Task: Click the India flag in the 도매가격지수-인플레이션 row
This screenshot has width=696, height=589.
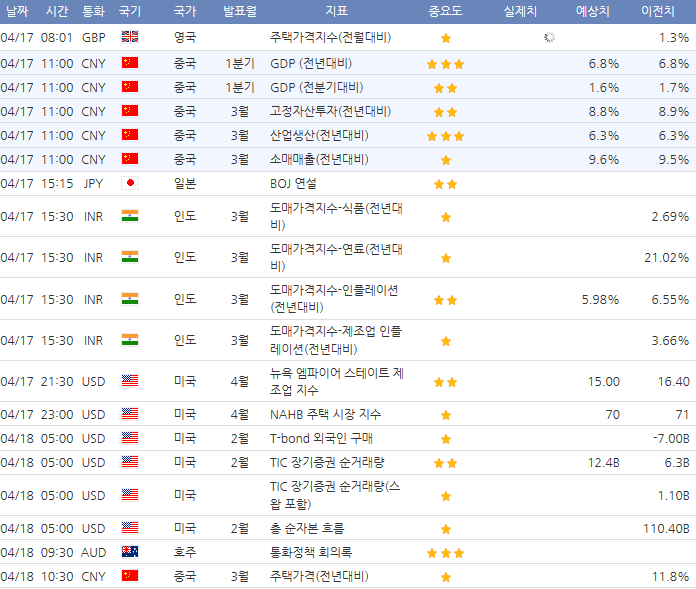Action: (130, 299)
